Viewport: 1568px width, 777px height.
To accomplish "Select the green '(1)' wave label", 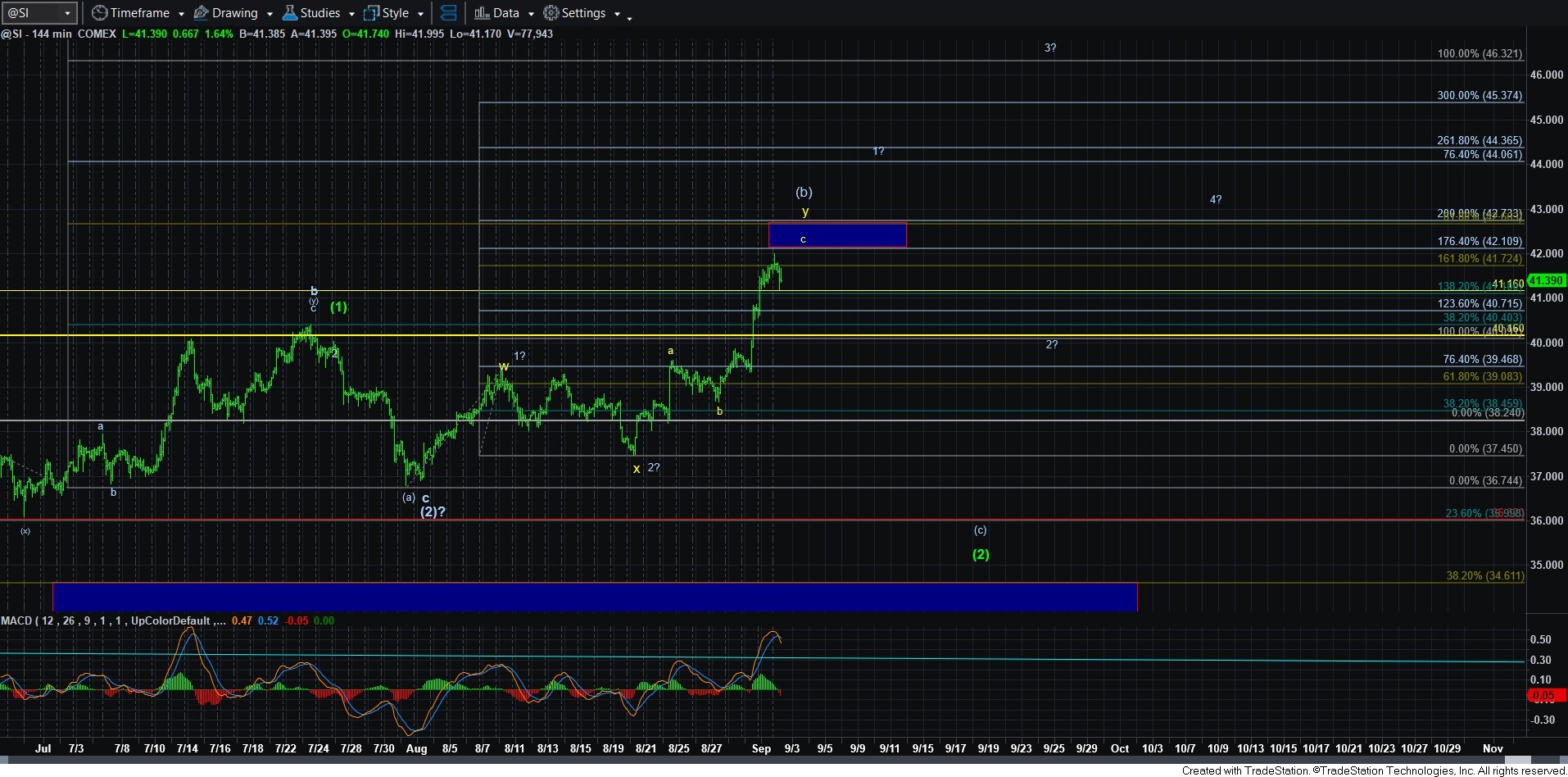I will (338, 307).
